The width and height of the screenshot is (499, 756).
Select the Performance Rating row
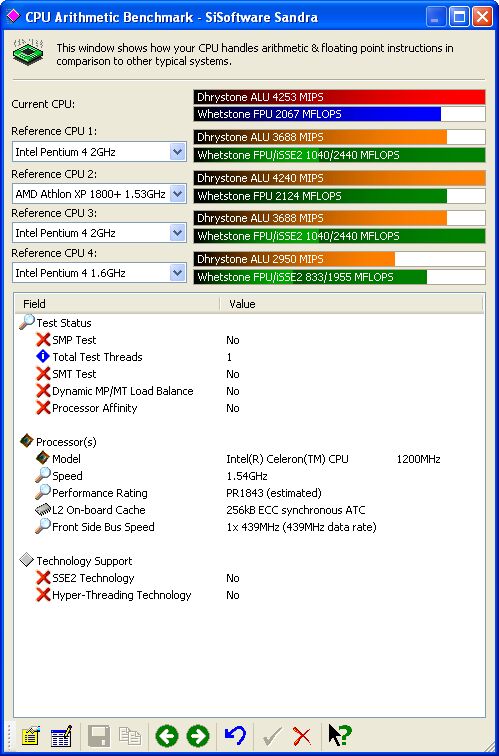click(248, 493)
